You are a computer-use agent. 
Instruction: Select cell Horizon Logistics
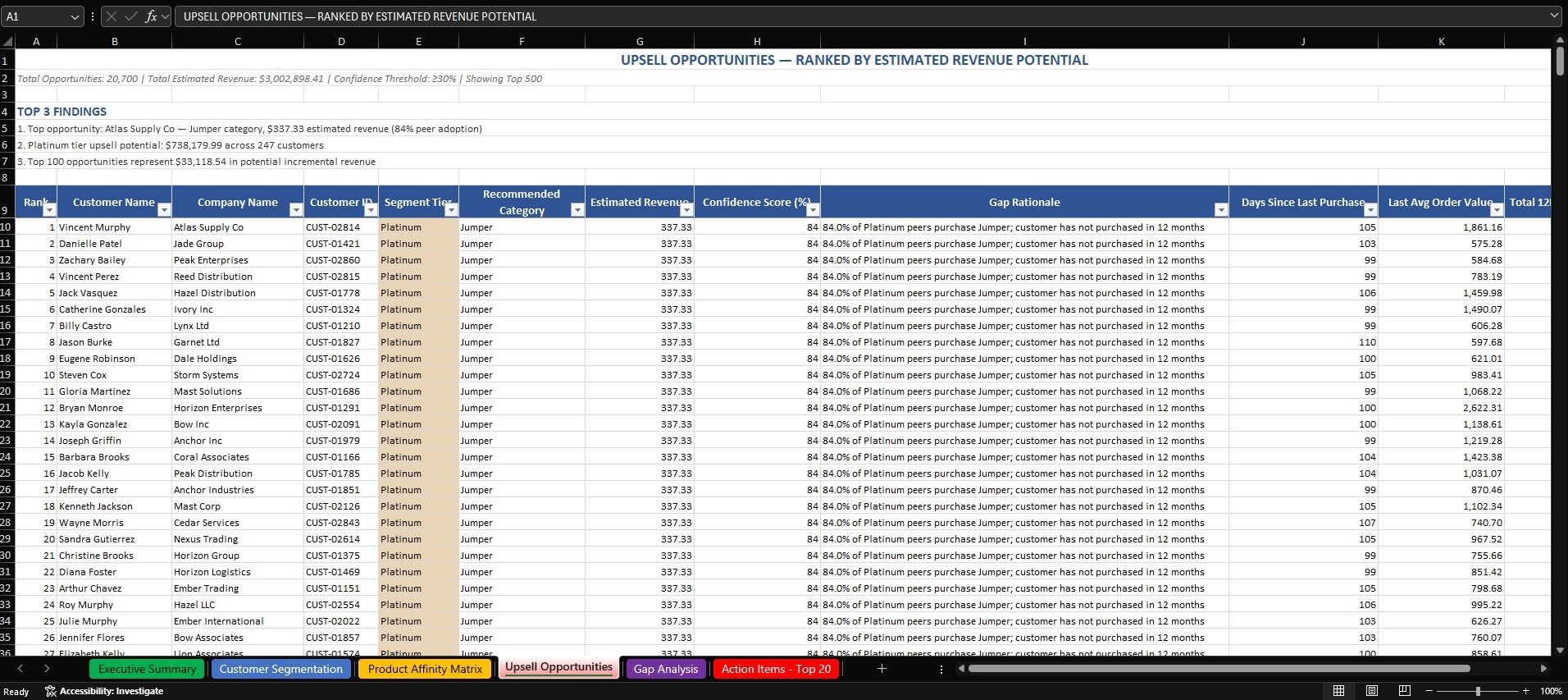click(237, 572)
